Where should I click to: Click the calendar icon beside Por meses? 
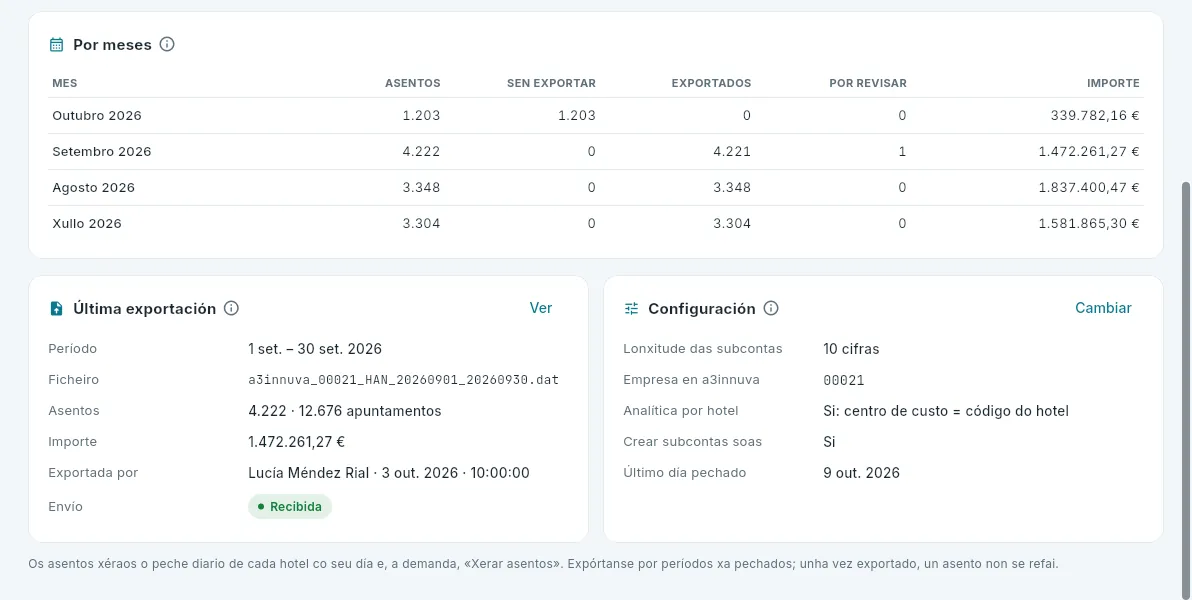coord(56,45)
